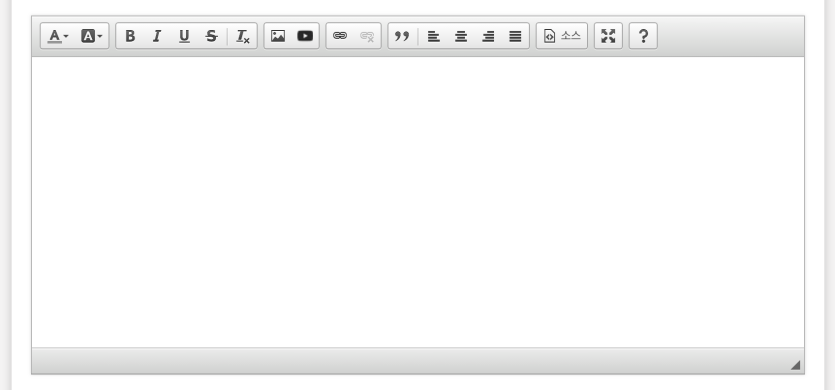
Task: Maximize the editor
Action: [x=608, y=36]
